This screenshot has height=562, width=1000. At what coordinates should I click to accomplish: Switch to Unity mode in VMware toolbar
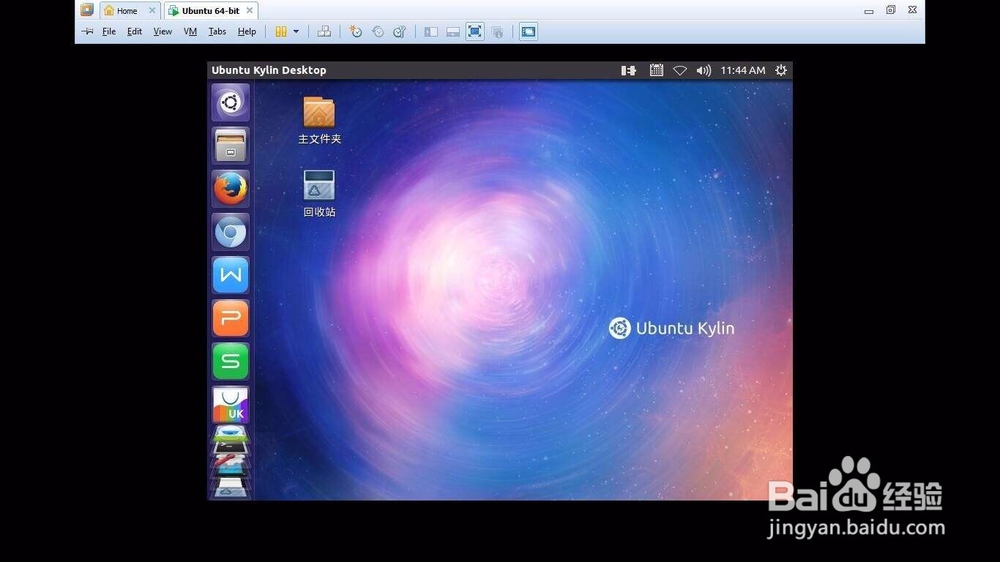(497, 31)
